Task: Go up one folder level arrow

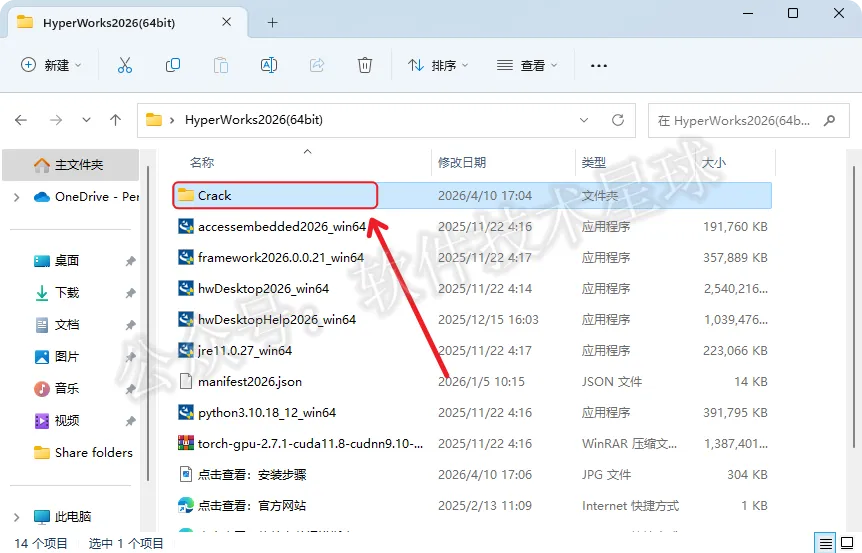Action: click(x=115, y=120)
